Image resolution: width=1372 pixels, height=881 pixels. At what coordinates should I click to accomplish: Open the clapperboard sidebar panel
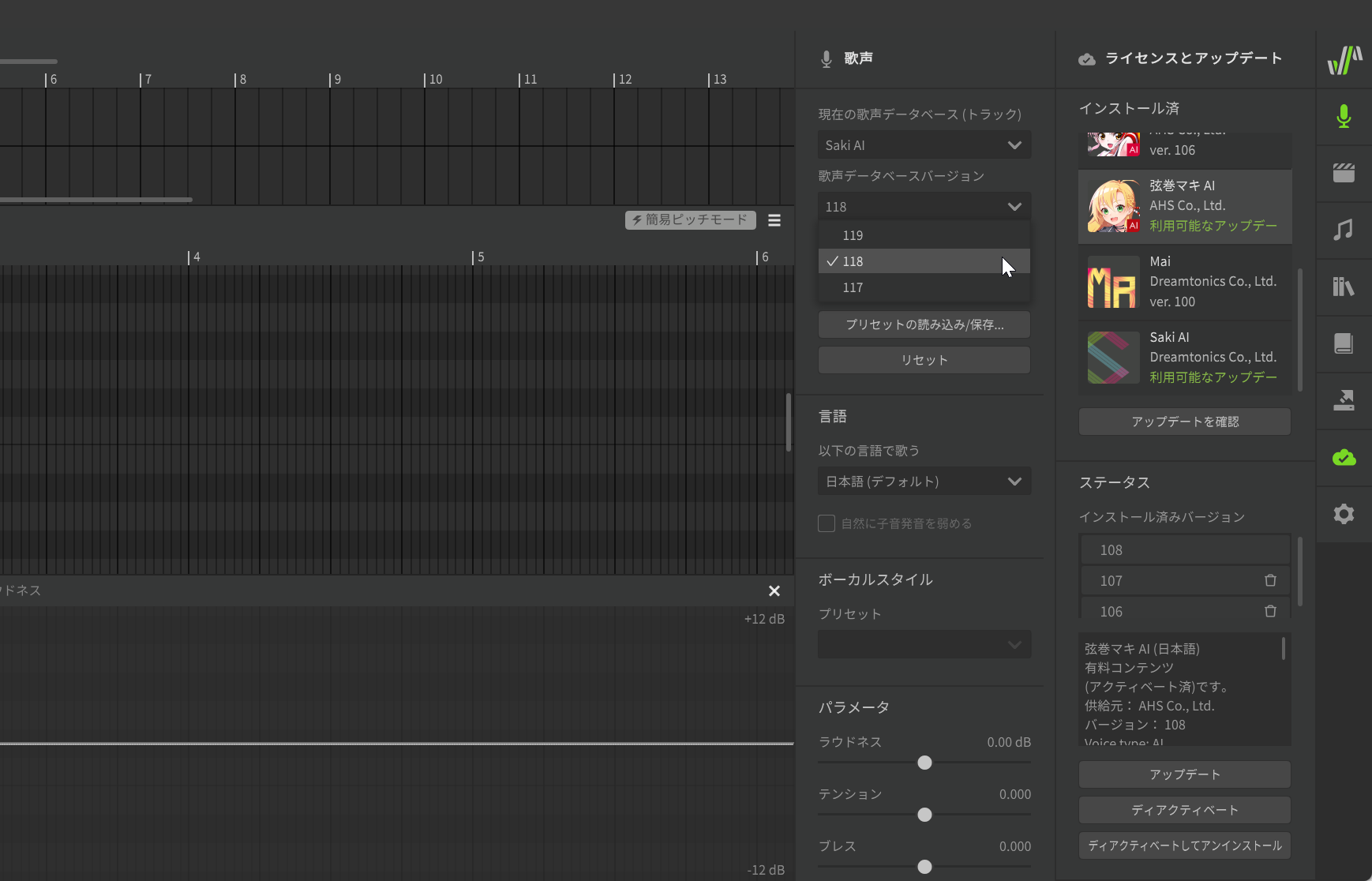(x=1344, y=173)
